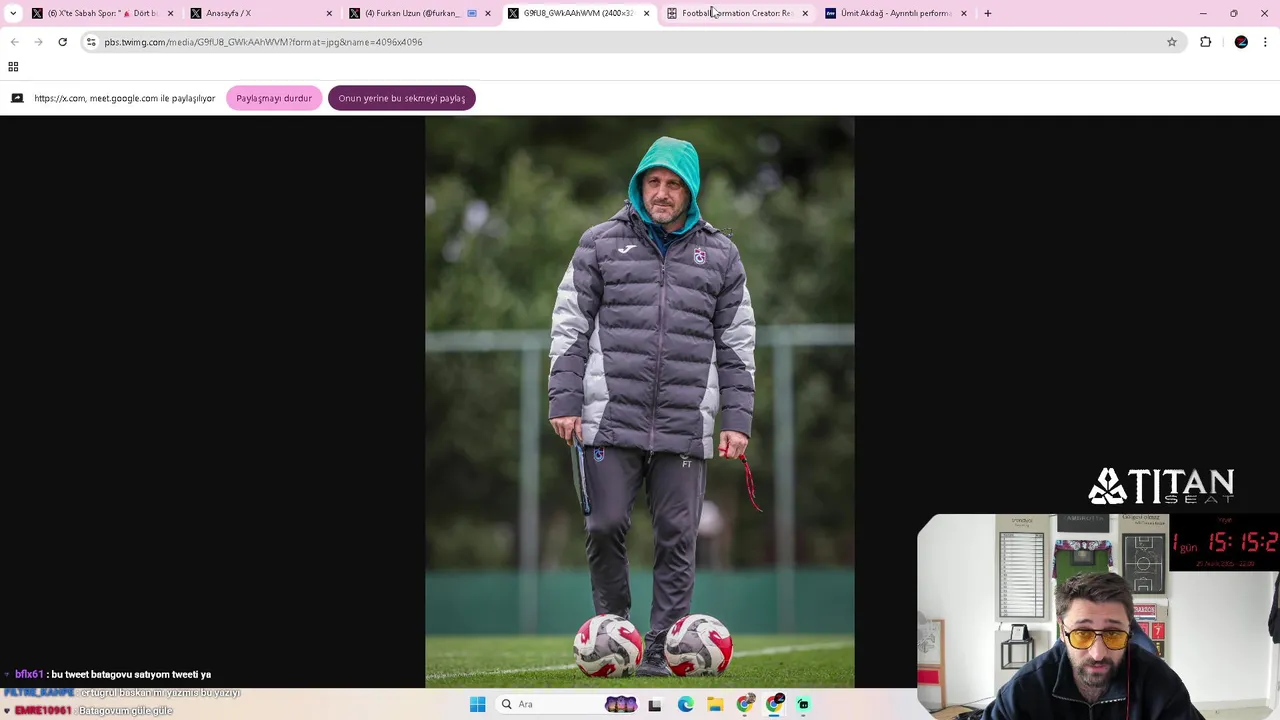The width and height of the screenshot is (1280, 720).
Task: Click the media indicator on Furkan Uzun tab
Action: (x=472, y=13)
